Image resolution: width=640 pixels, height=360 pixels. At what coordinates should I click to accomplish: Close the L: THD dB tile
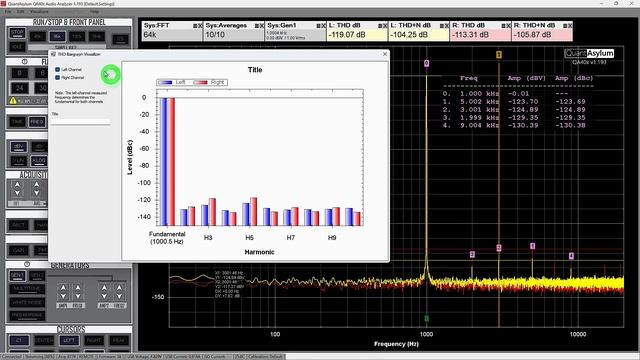384,26
